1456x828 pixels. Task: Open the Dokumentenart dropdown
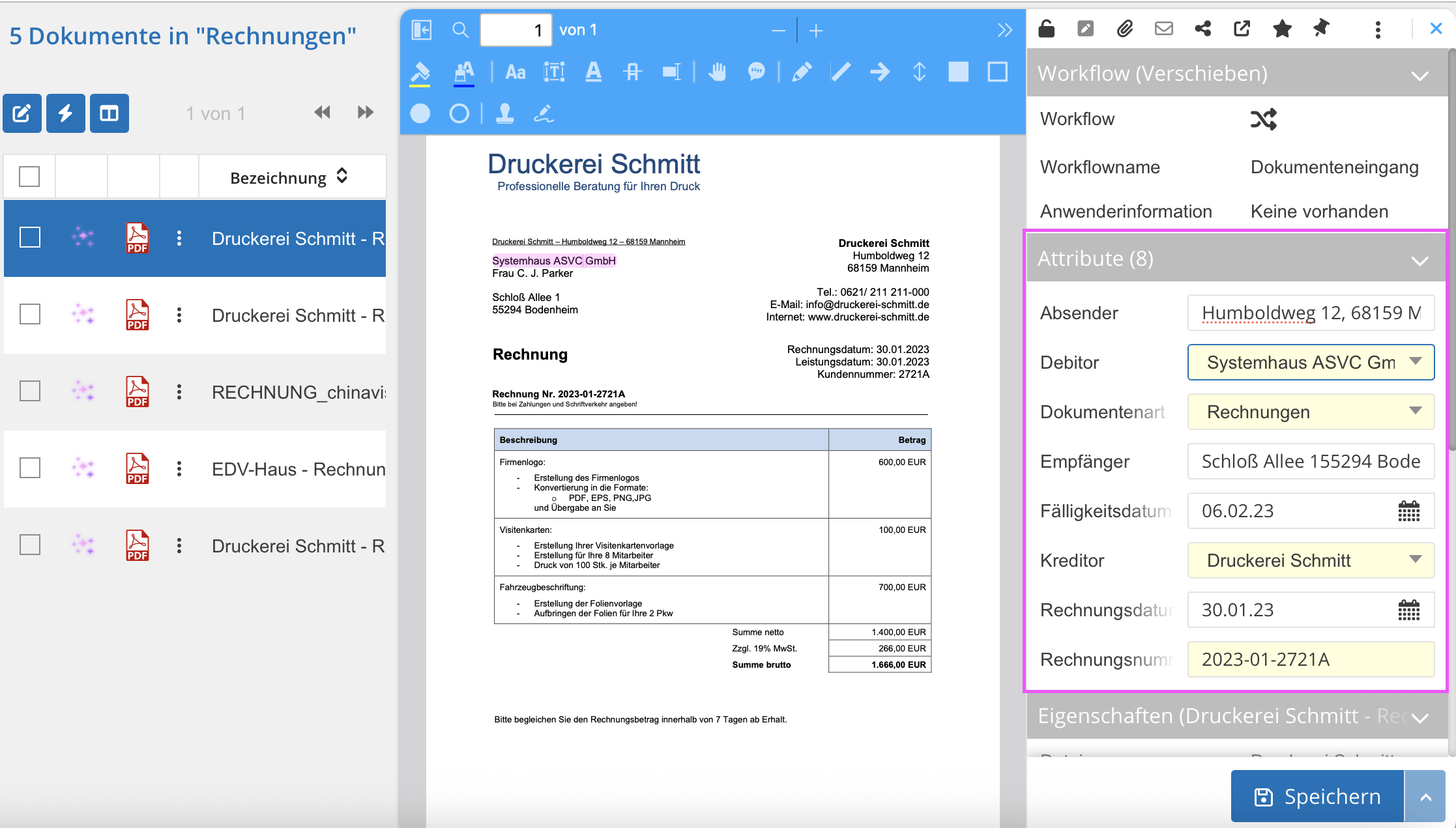pyautogui.click(x=1311, y=412)
